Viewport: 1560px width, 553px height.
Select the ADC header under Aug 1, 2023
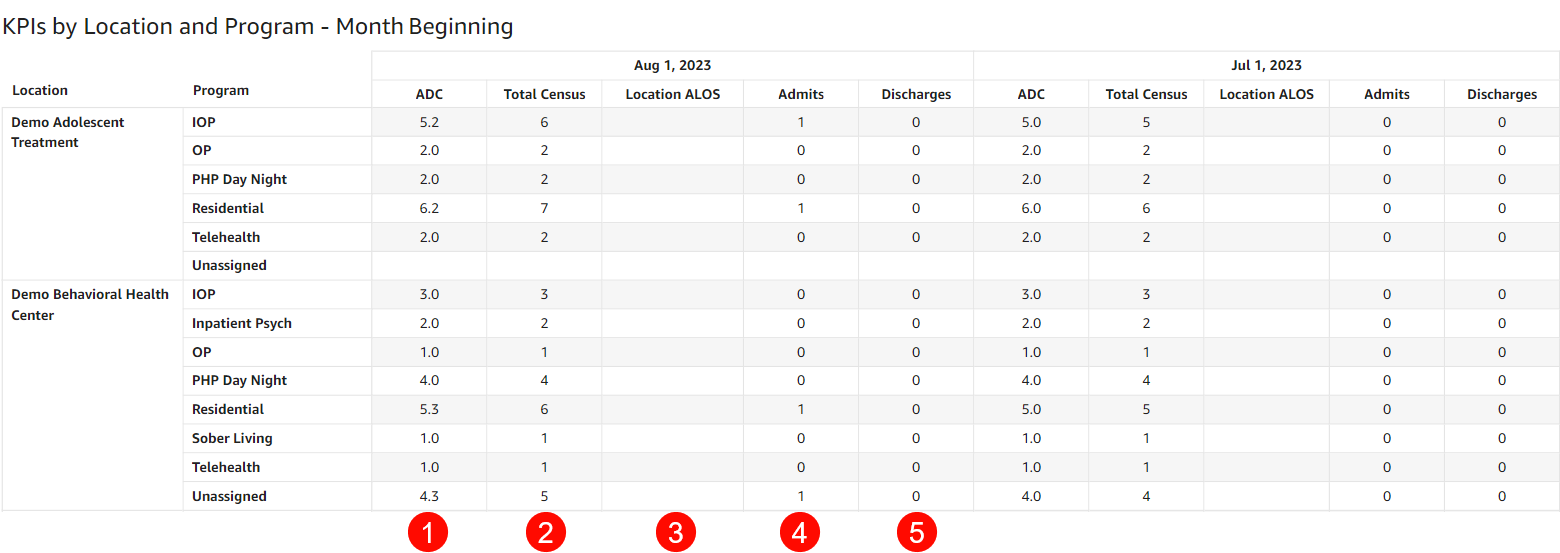429,94
